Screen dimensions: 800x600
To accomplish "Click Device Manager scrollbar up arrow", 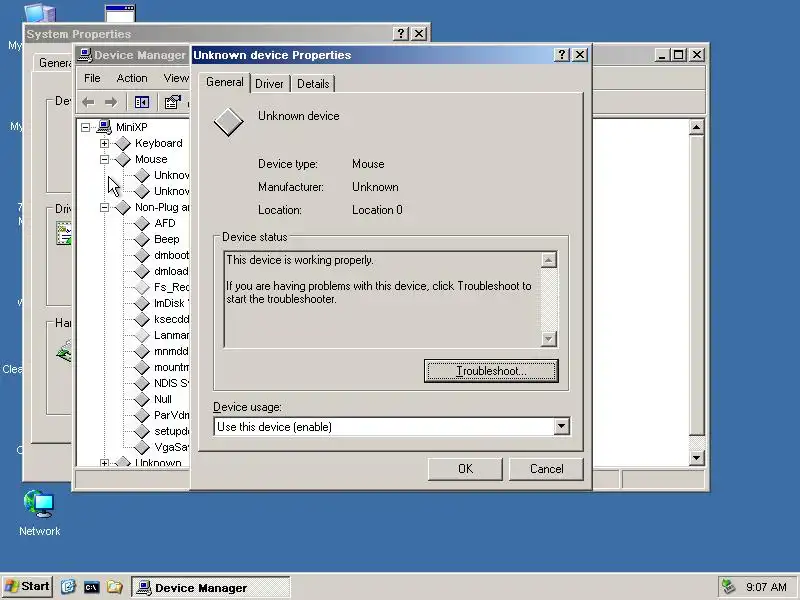I will tap(696, 127).
